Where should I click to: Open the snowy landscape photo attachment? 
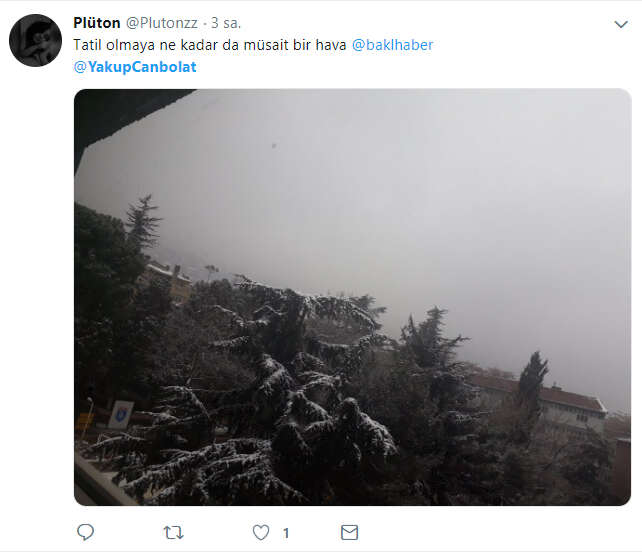[x=352, y=297]
